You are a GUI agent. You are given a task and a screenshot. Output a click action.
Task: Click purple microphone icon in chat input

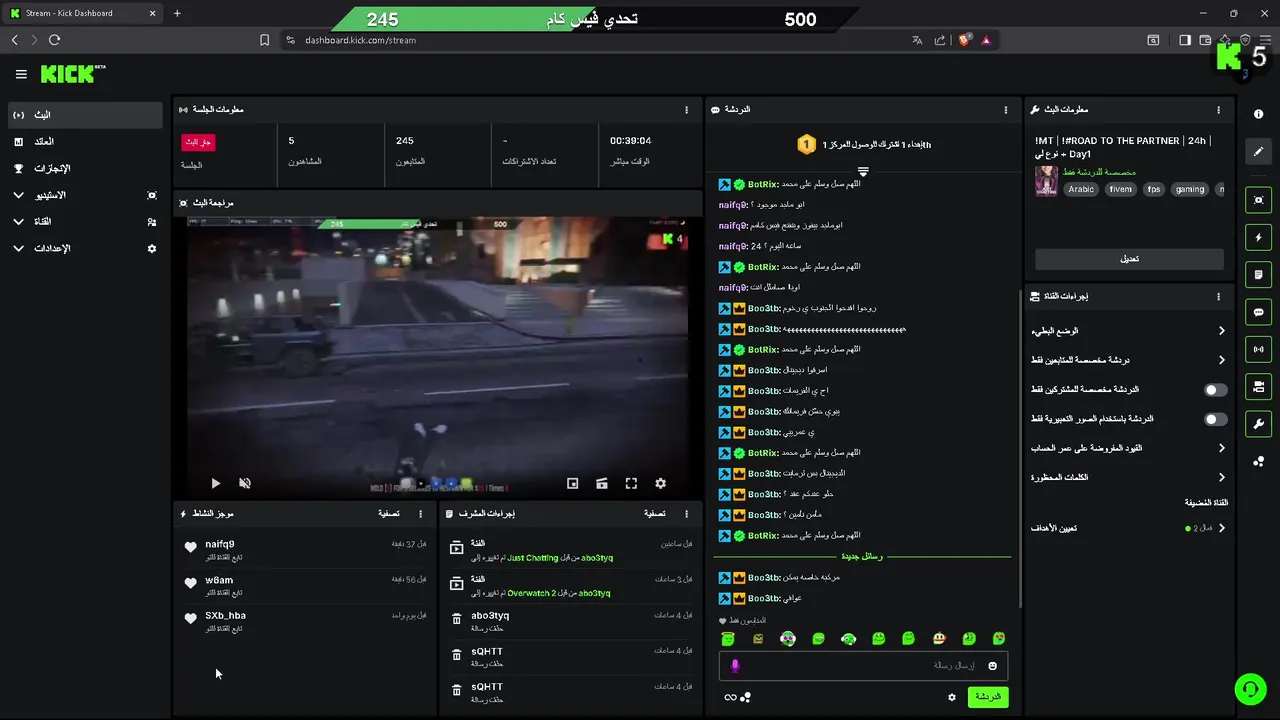pyautogui.click(x=735, y=666)
